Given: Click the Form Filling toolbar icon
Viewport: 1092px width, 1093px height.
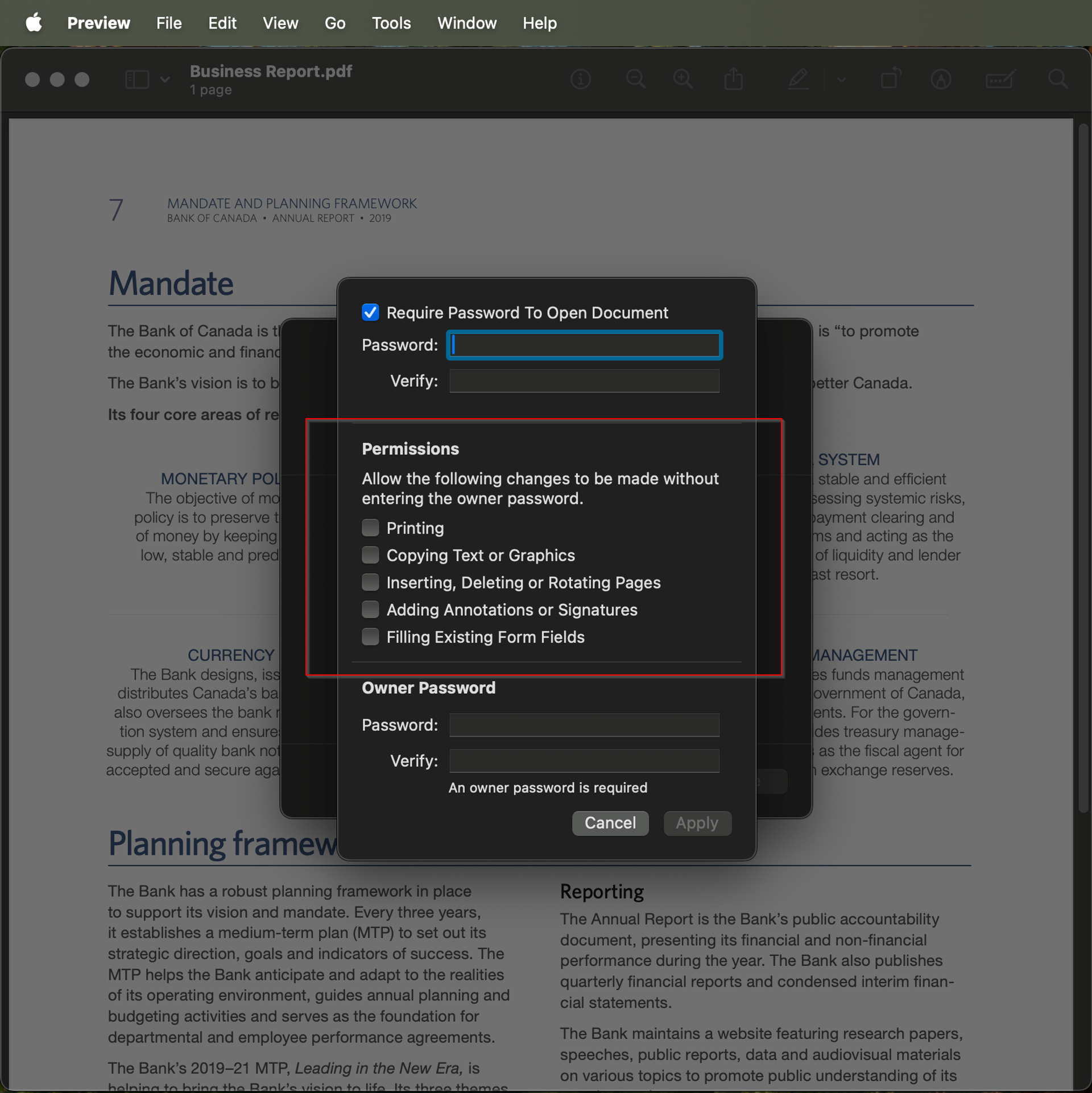Looking at the screenshot, I should pos(1000,79).
